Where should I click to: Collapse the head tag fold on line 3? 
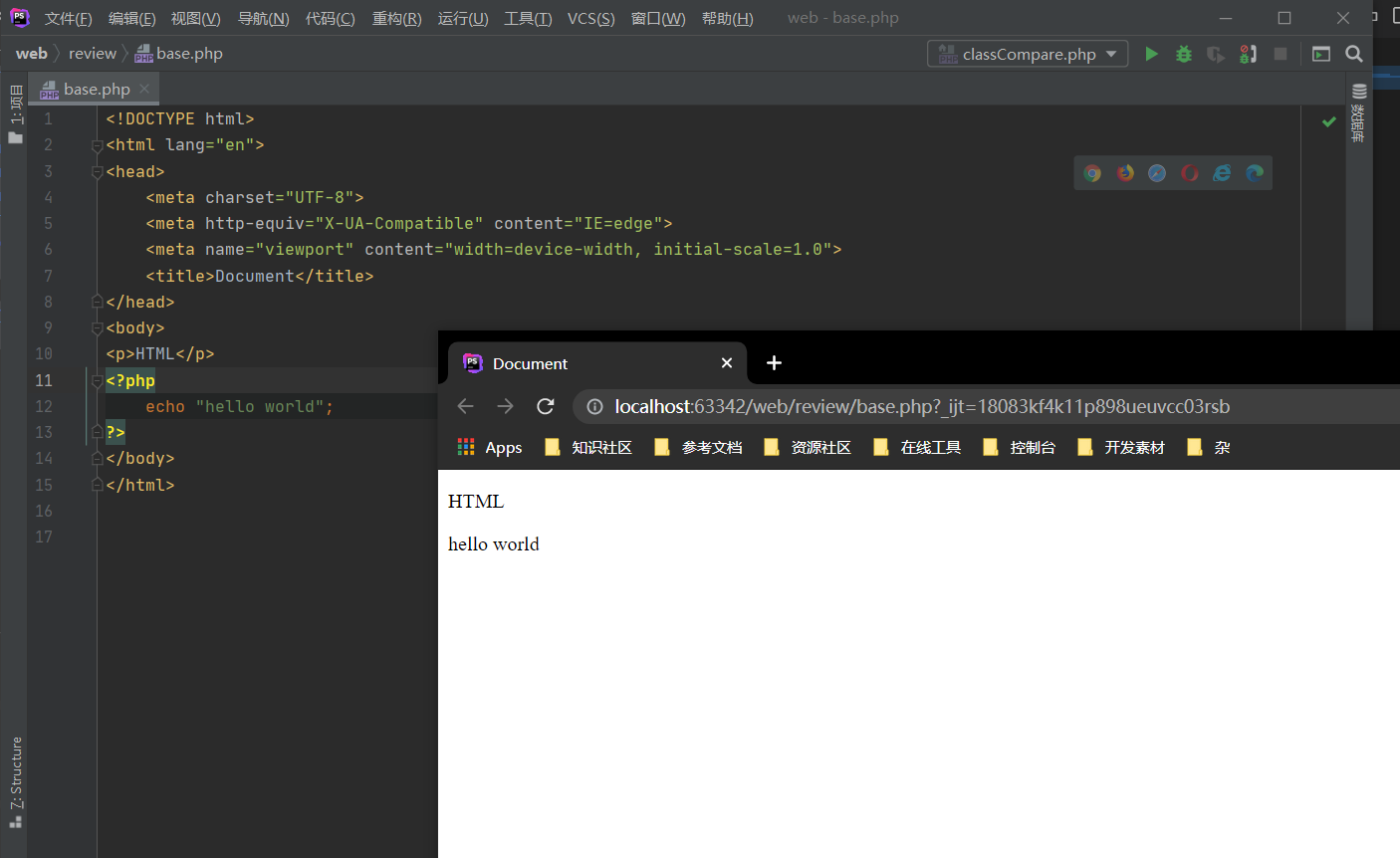97,172
